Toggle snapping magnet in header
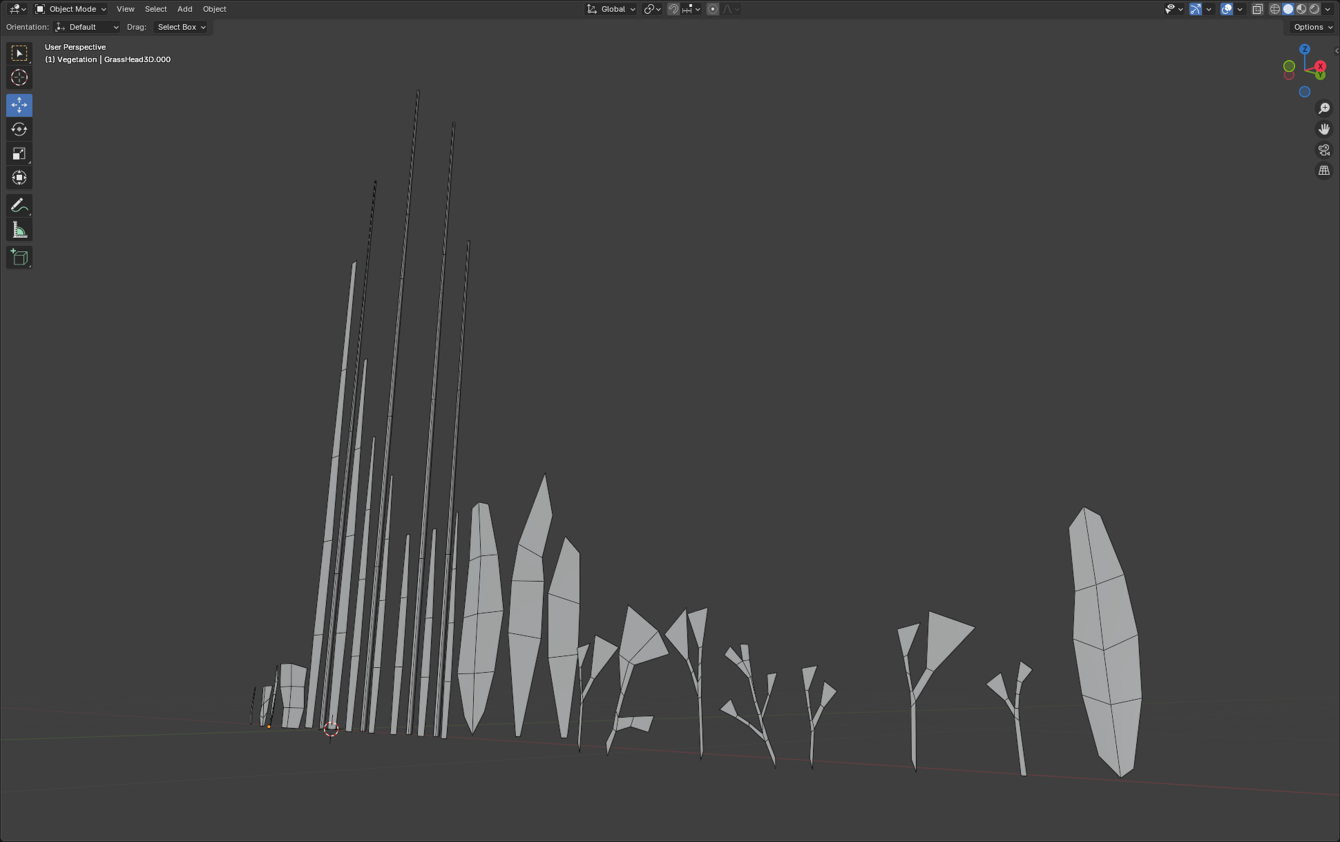 [x=674, y=9]
